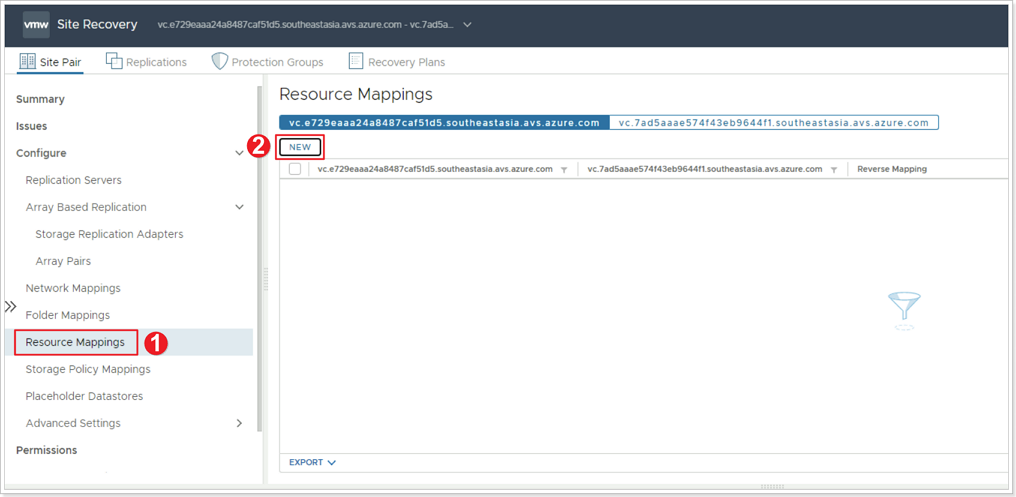The image size is (1016, 497).
Task: Click the Recovery Plans document icon
Action: point(356,62)
